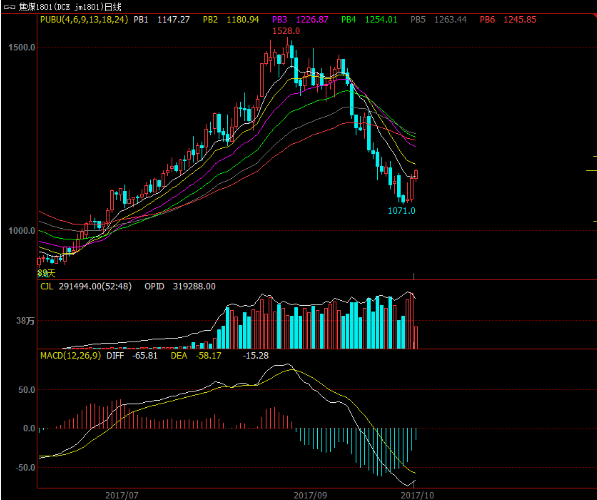Click the red PB6 1245.85 legend
Image resolution: width=597 pixels, height=500 pixels.
click(508, 19)
